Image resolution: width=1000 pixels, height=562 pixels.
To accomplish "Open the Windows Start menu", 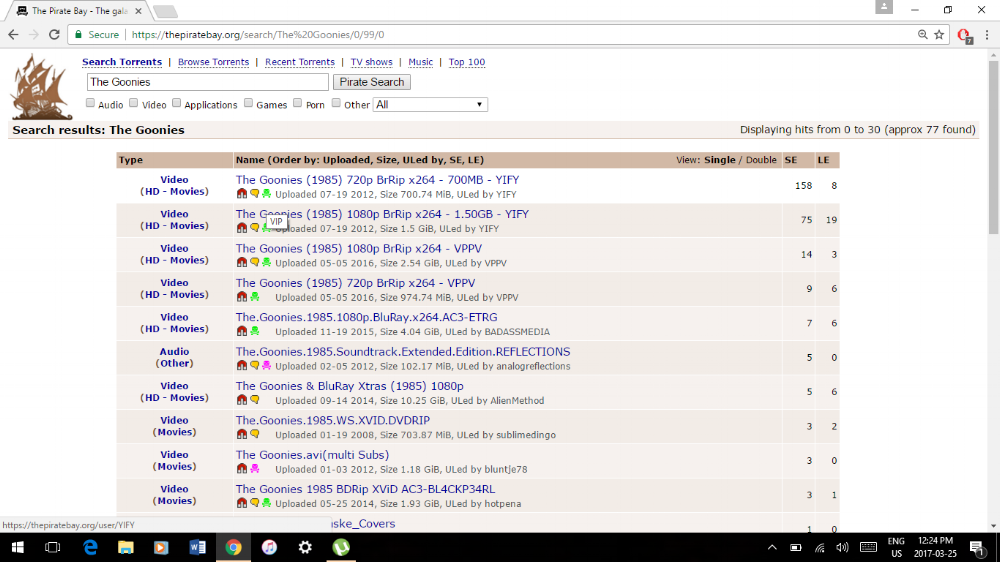I will coord(17,547).
